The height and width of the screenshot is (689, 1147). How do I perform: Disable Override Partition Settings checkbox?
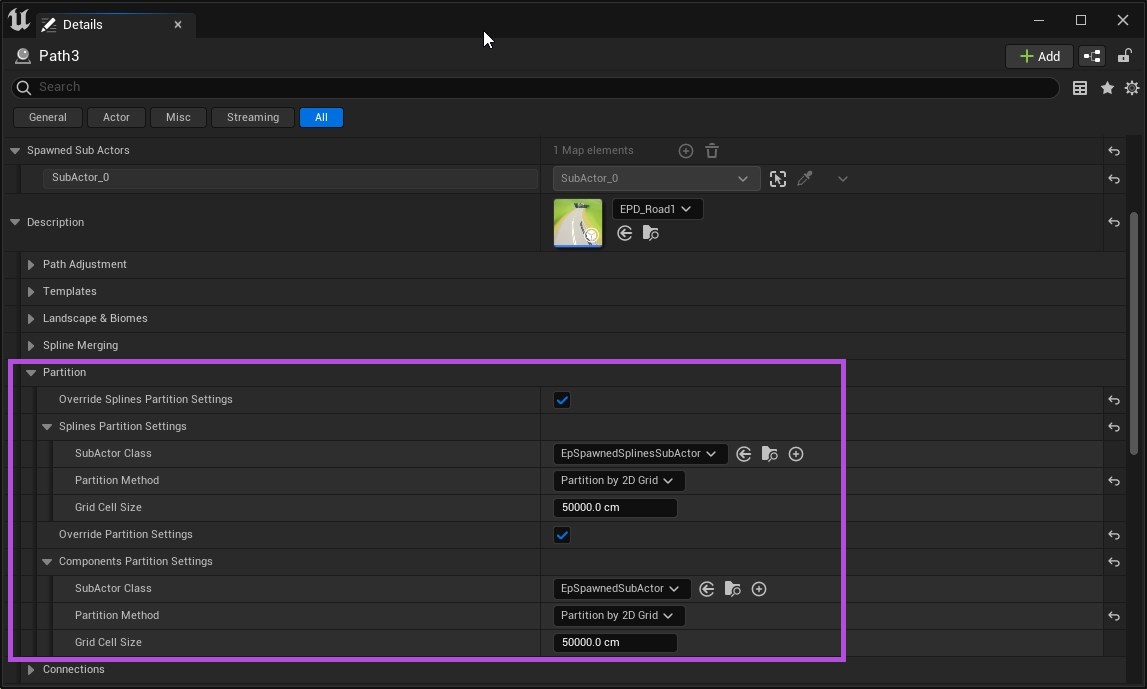(562, 535)
